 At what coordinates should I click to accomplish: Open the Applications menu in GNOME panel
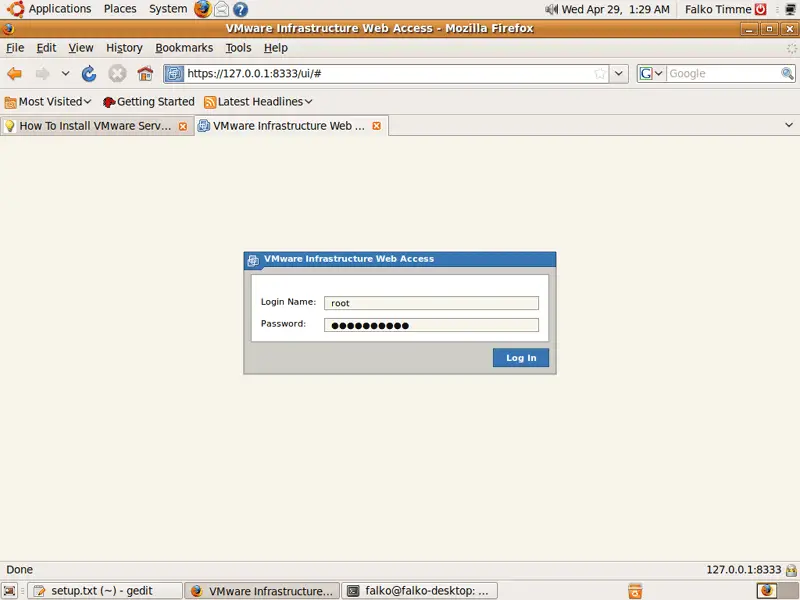(60, 9)
